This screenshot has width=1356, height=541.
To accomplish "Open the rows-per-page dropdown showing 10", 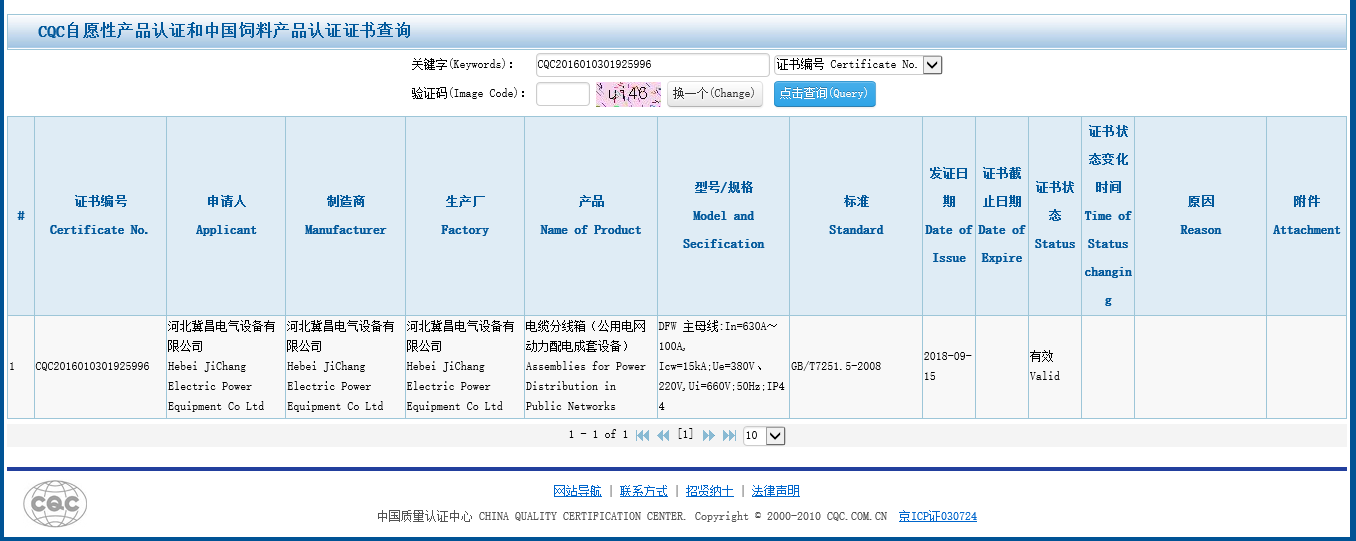I will point(764,436).
